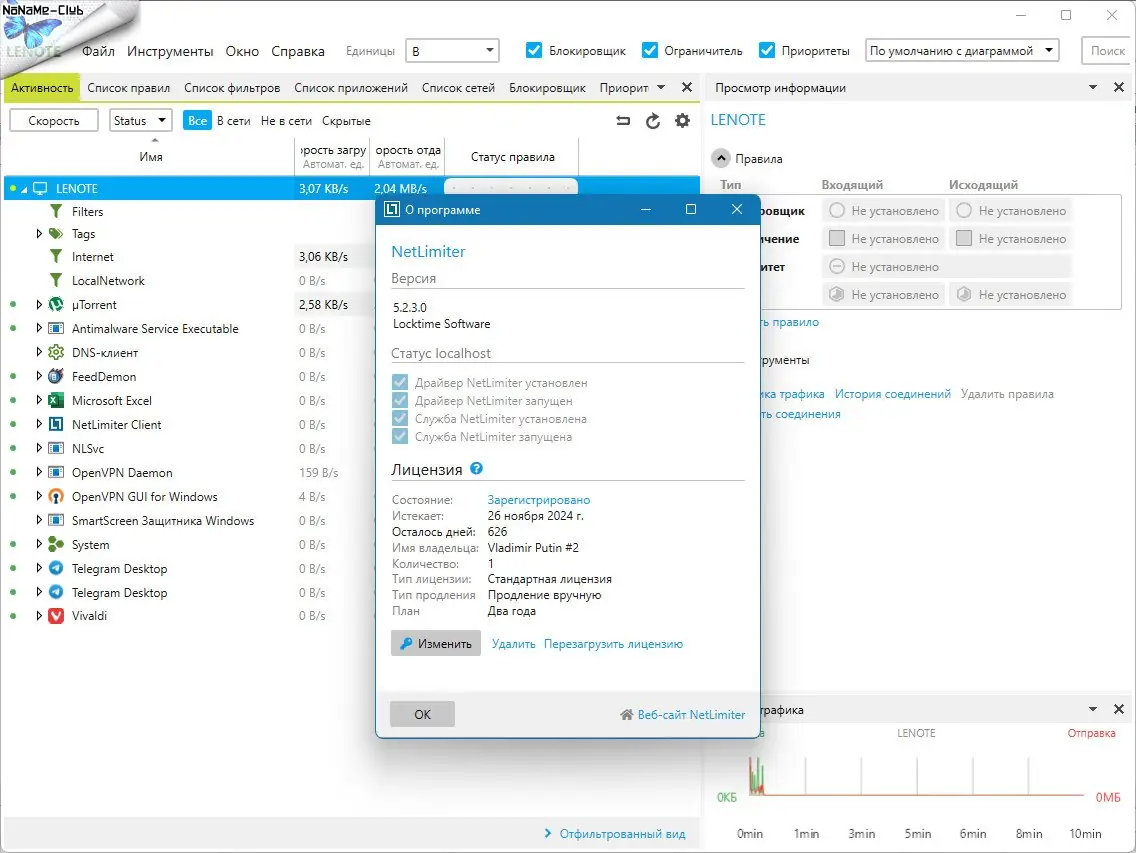Click the swap arrows icon in activity toolbar
The width and height of the screenshot is (1136, 853).
(623, 121)
